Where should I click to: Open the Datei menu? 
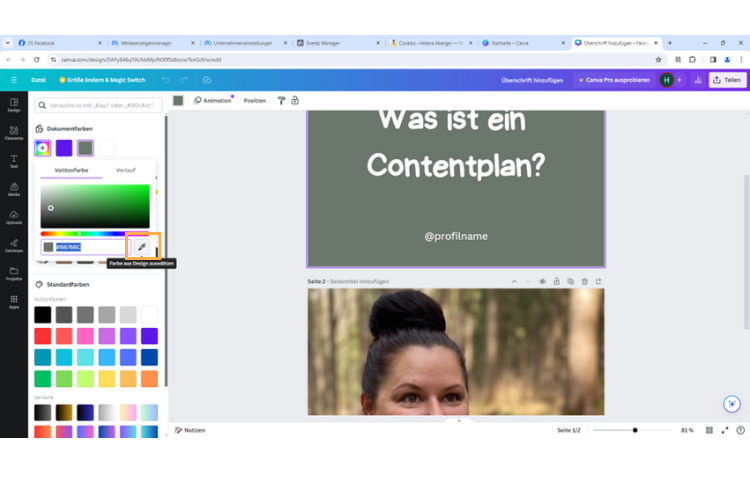point(38,80)
